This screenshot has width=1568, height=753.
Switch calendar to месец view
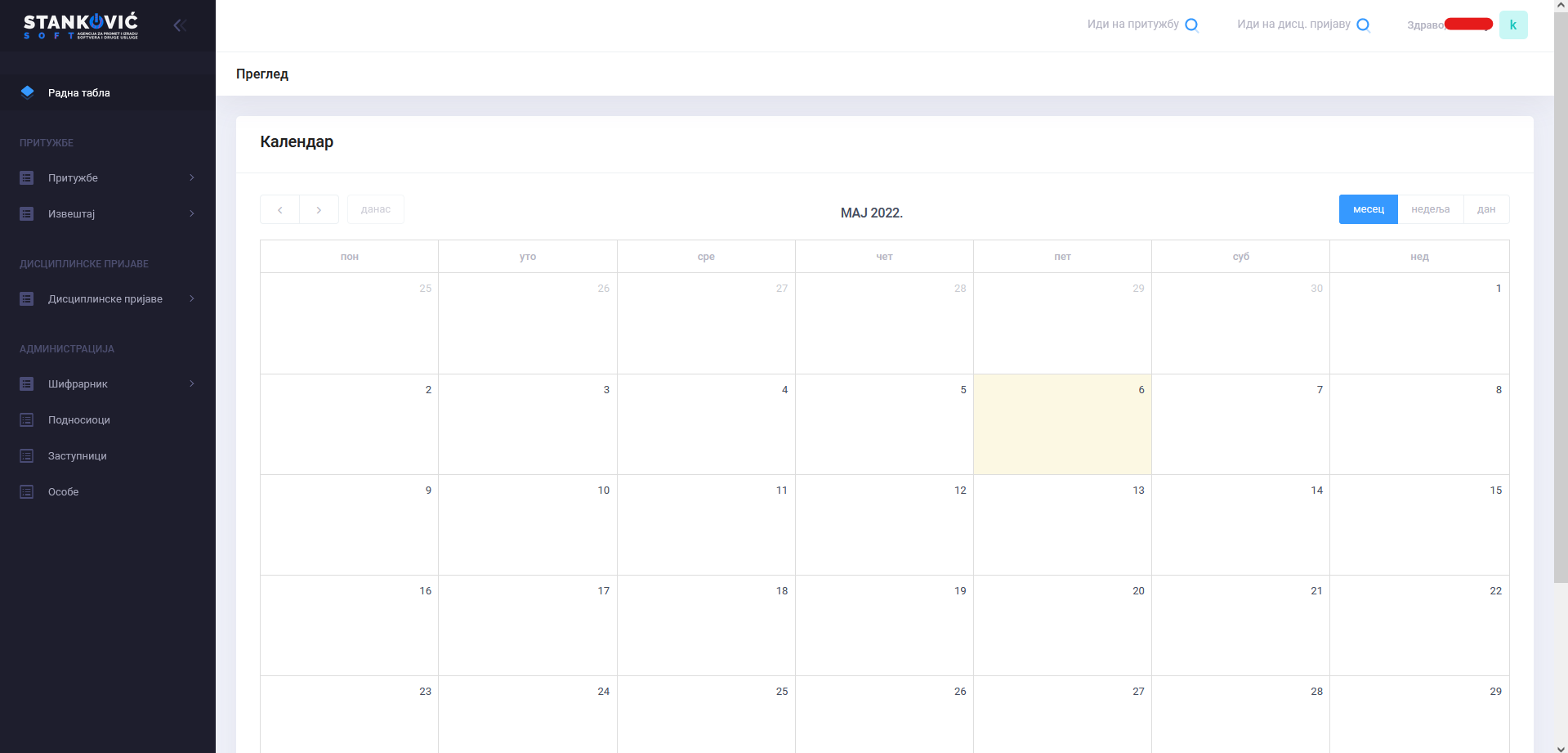[1368, 209]
